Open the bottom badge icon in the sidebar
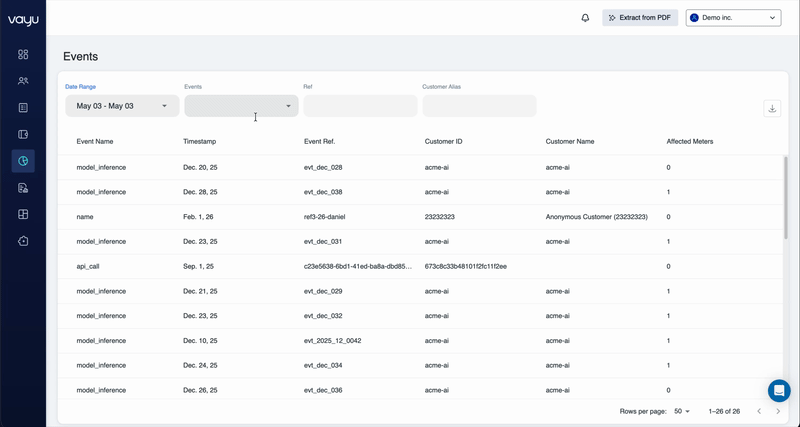The width and height of the screenshot is (800, 427). [x=23, y=241]
